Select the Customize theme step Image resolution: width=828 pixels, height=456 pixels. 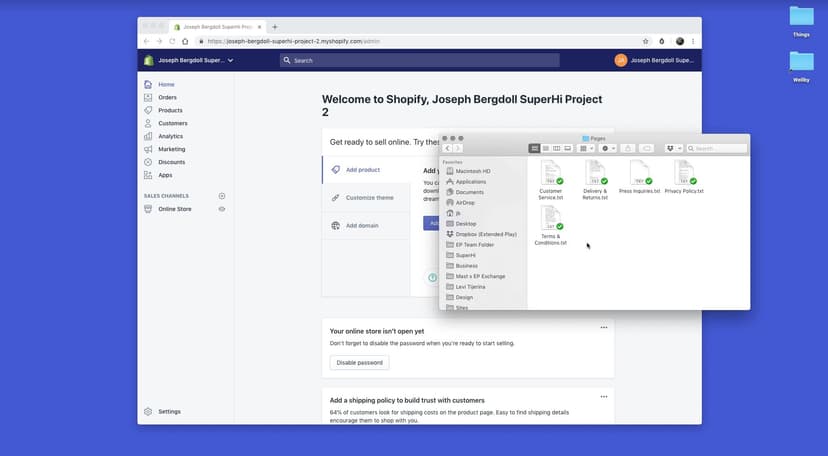tap(369, 198)
